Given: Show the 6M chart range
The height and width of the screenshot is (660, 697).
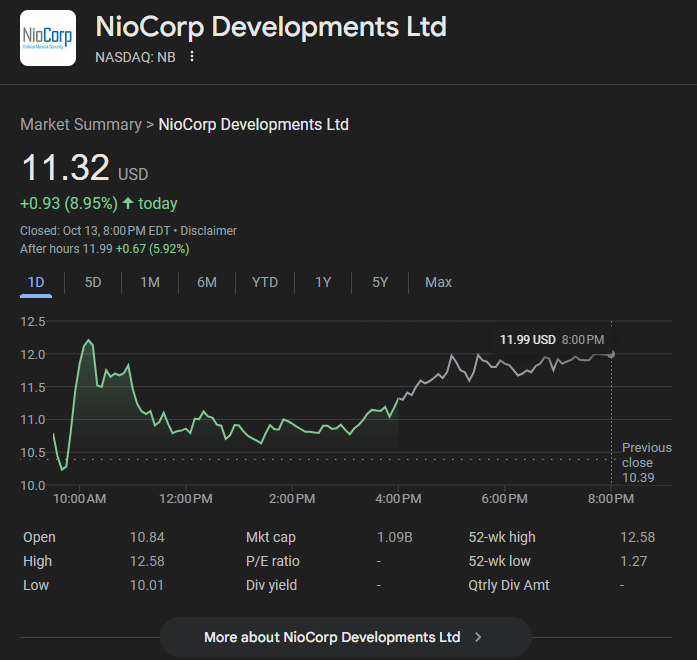Looking at the screenshot, I should point(207,282).
